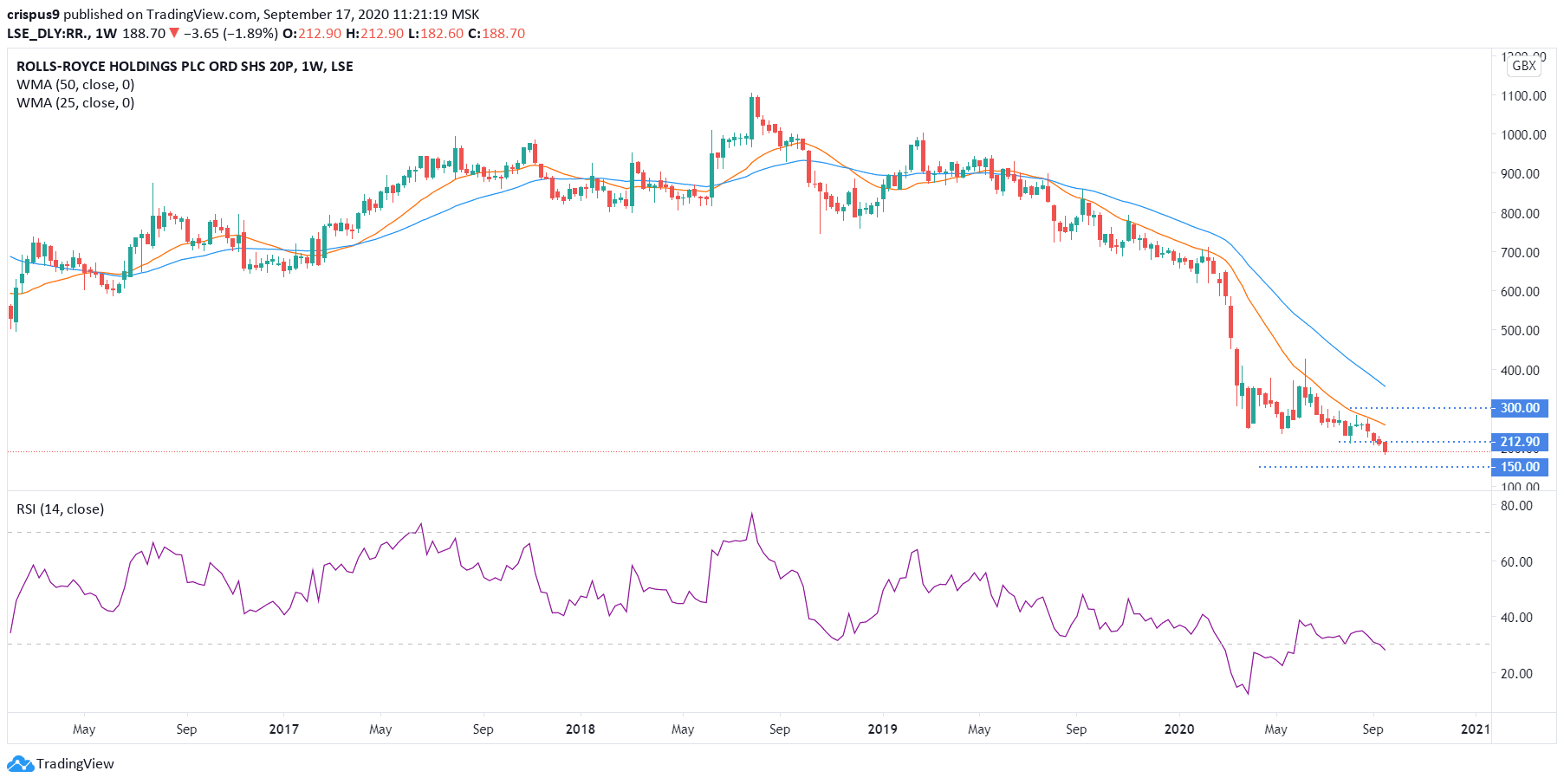Click the crispus9 author name

tap(33, 15)
